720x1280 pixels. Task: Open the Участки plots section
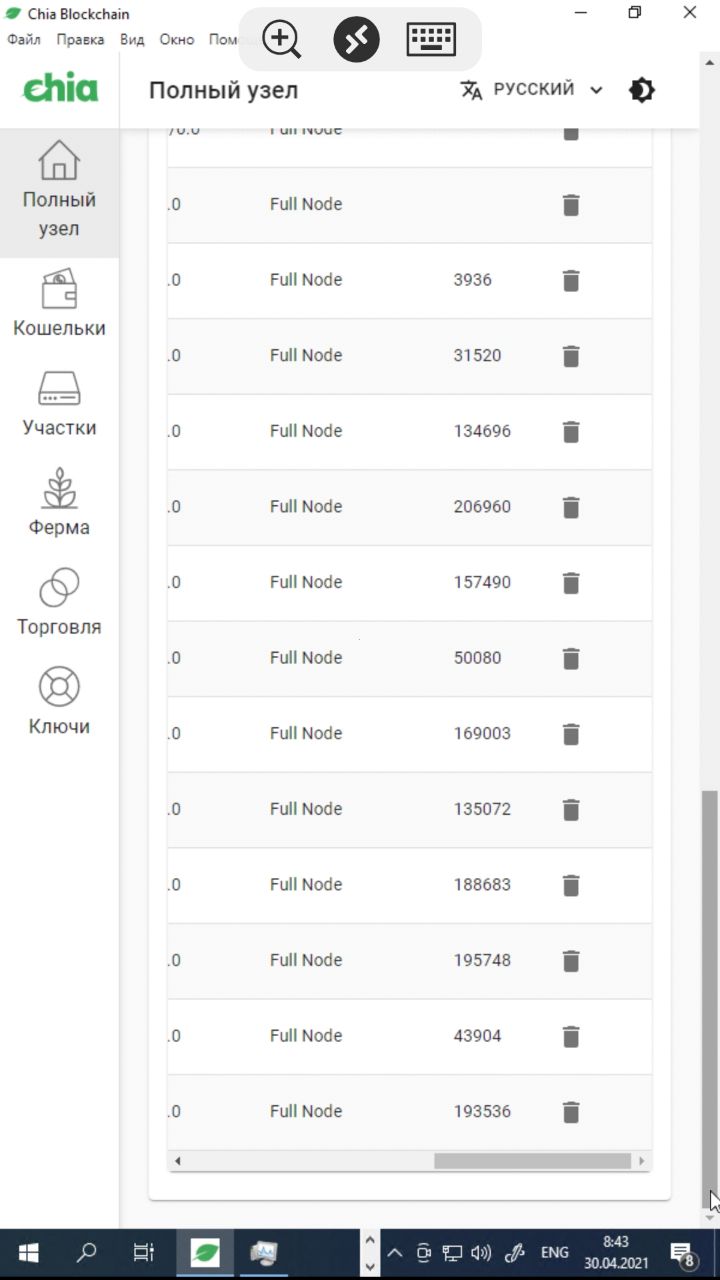tap(59, 405)
